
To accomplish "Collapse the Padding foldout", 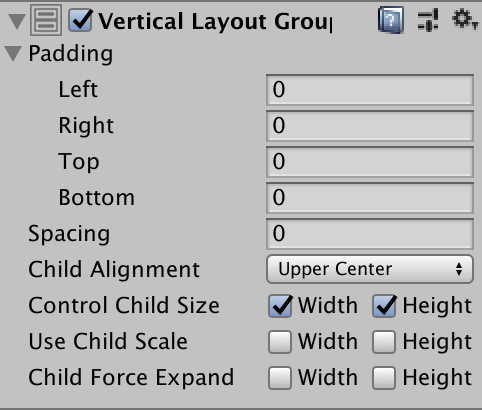I will pyautogui.click(x=13, y=54).
